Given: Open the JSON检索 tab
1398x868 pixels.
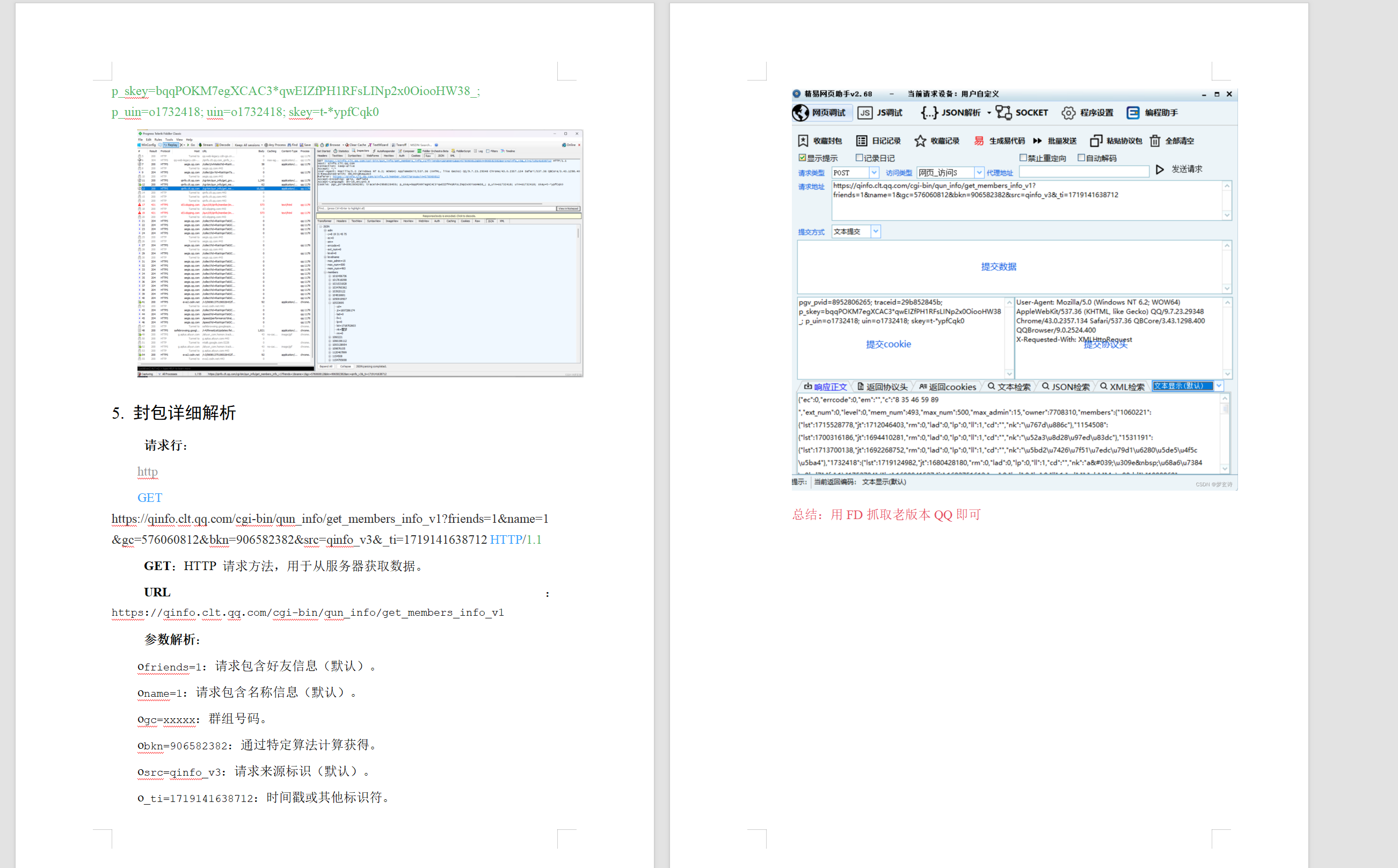Looking at the screenshot, I should 1066,387.
